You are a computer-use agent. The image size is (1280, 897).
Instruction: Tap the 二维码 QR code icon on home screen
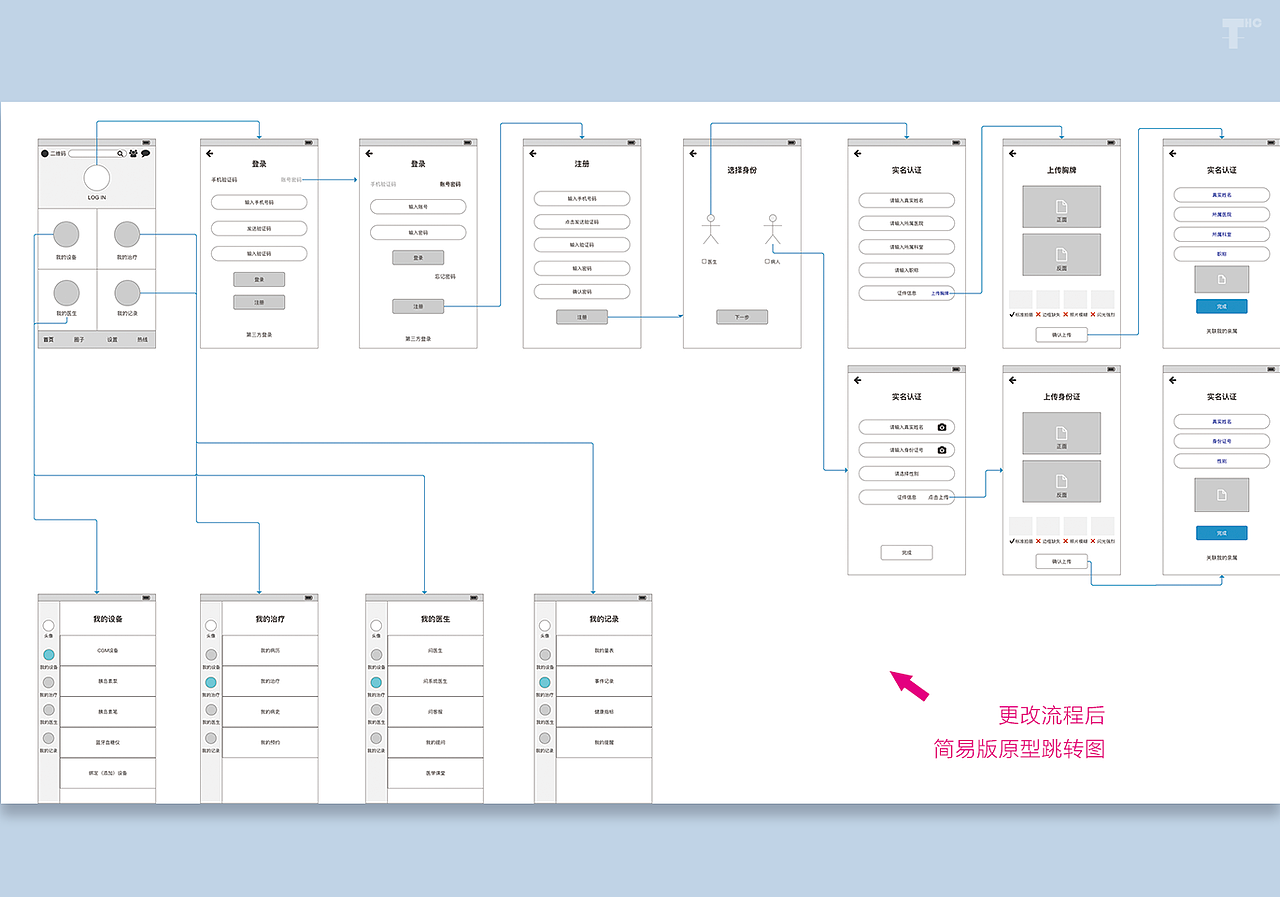pyautogui.click(x=45, y=154)
